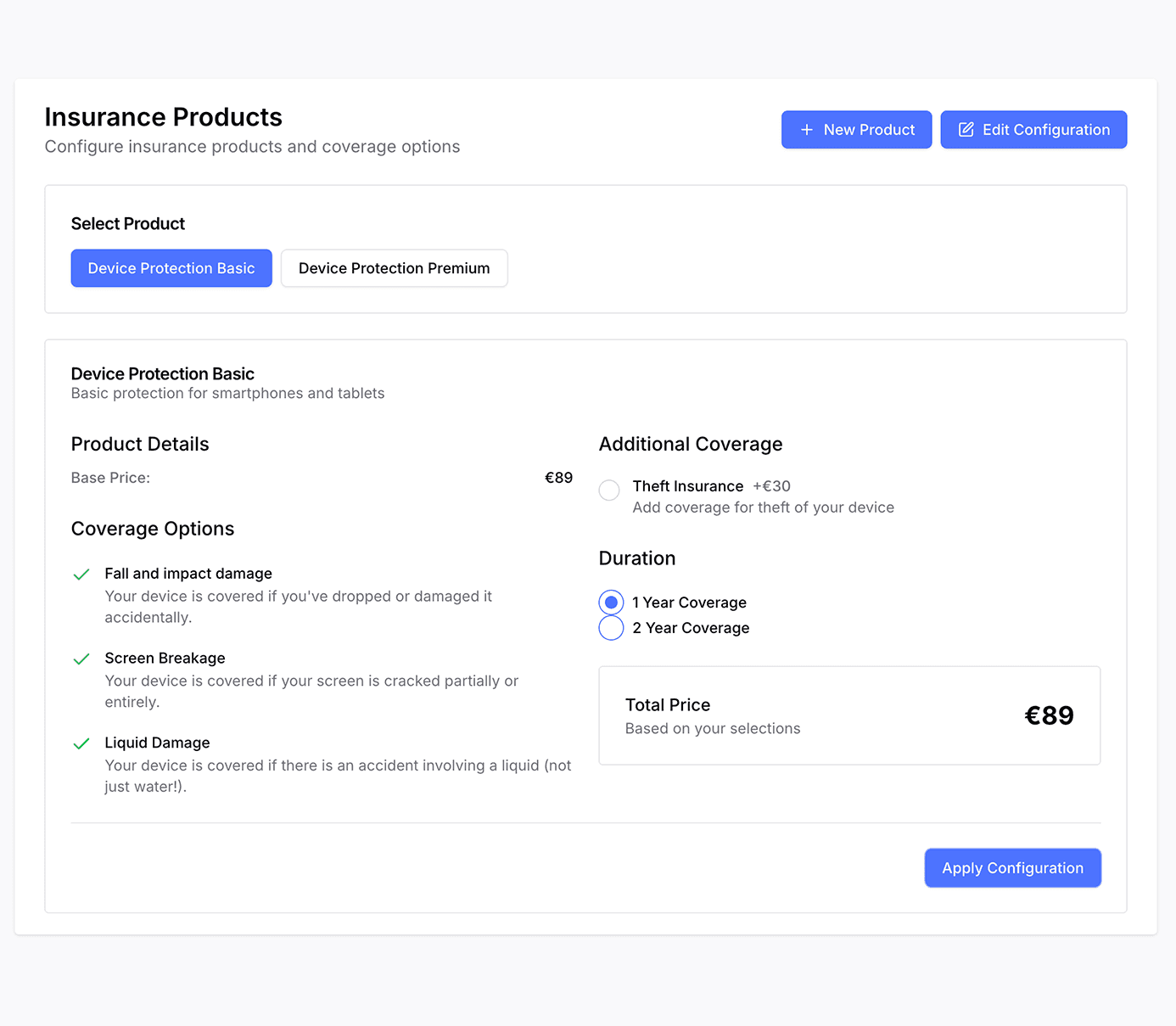
Task: Switch to Device Protection Basic product
Action: point(171,268)
